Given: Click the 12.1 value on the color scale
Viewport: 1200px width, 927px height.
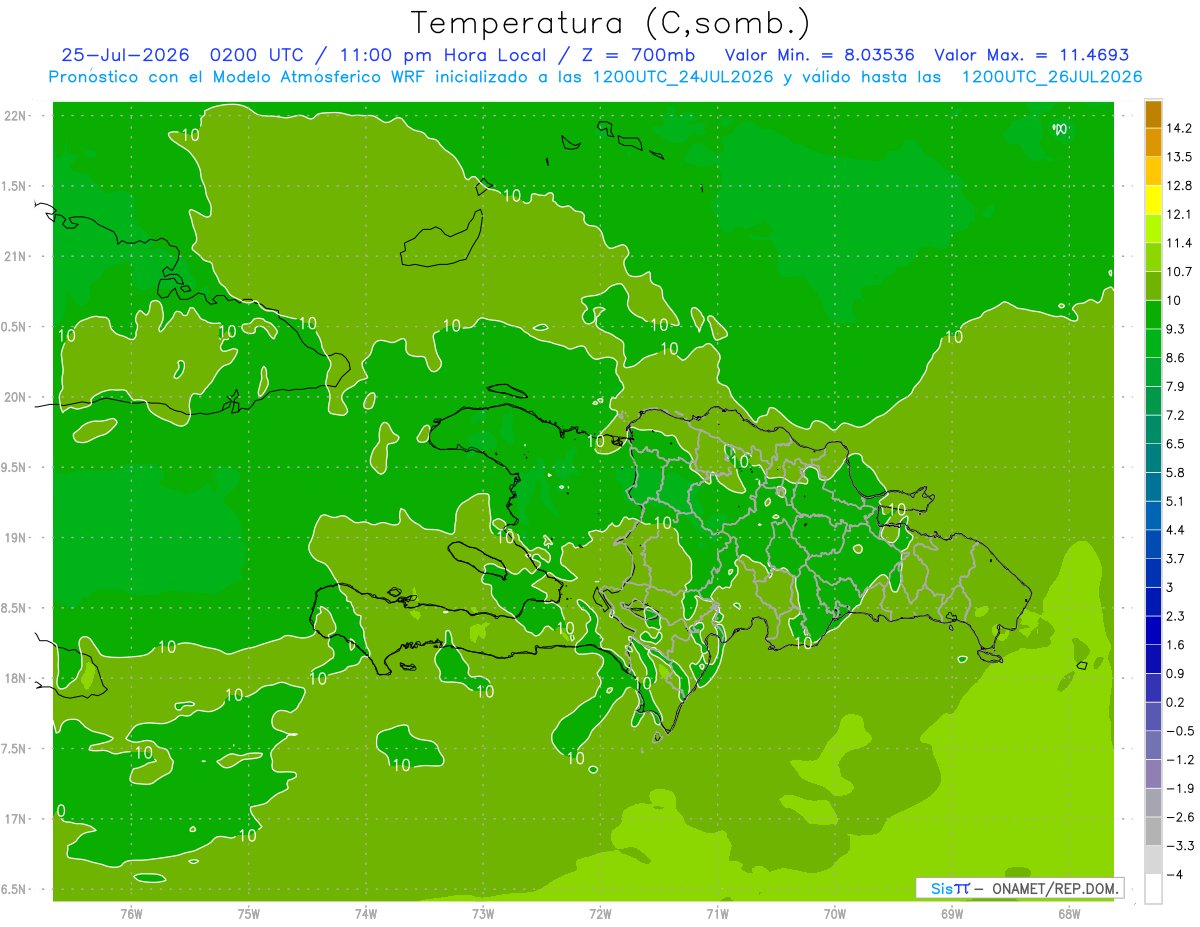Looking at the screenshot, I should 1179,214.
